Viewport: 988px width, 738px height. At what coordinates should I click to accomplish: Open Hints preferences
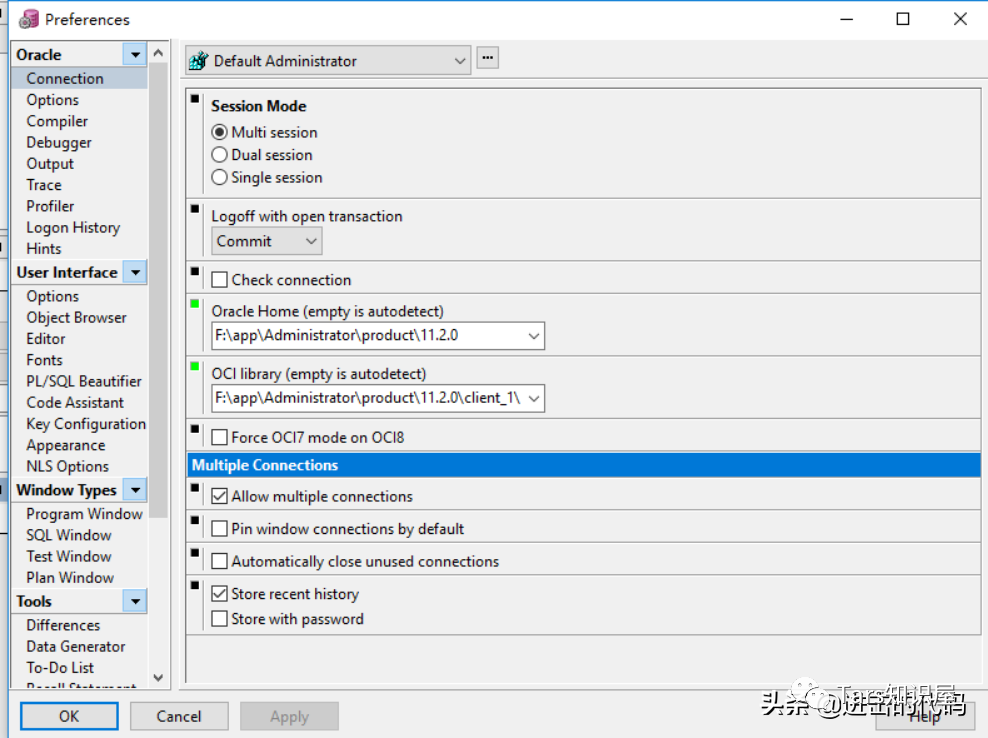point(43,249)
